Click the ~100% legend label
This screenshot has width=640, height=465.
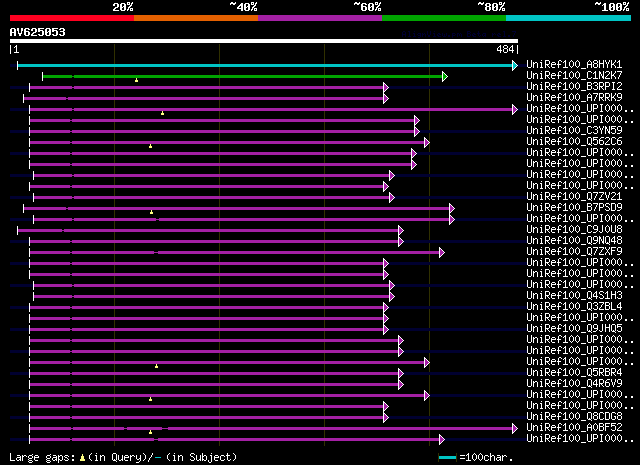(612, 7)
